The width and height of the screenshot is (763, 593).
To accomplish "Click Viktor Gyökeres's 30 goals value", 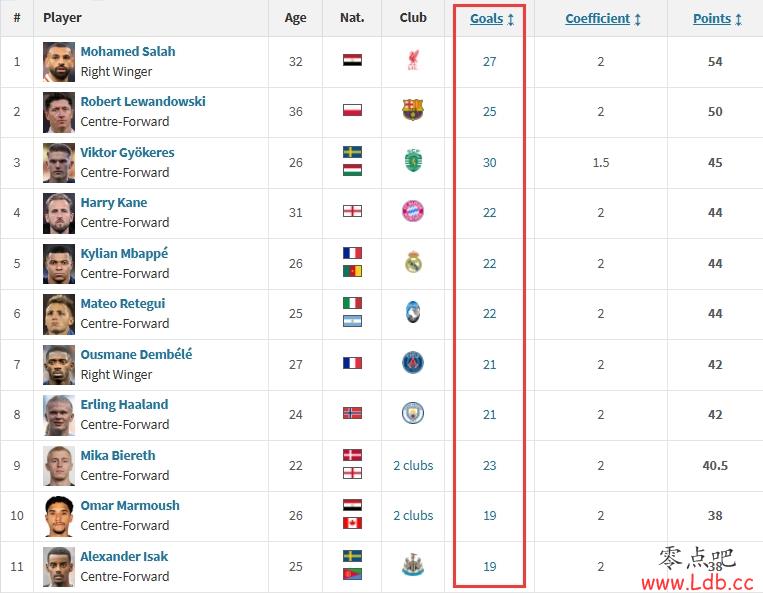I will tap(490, 162).
